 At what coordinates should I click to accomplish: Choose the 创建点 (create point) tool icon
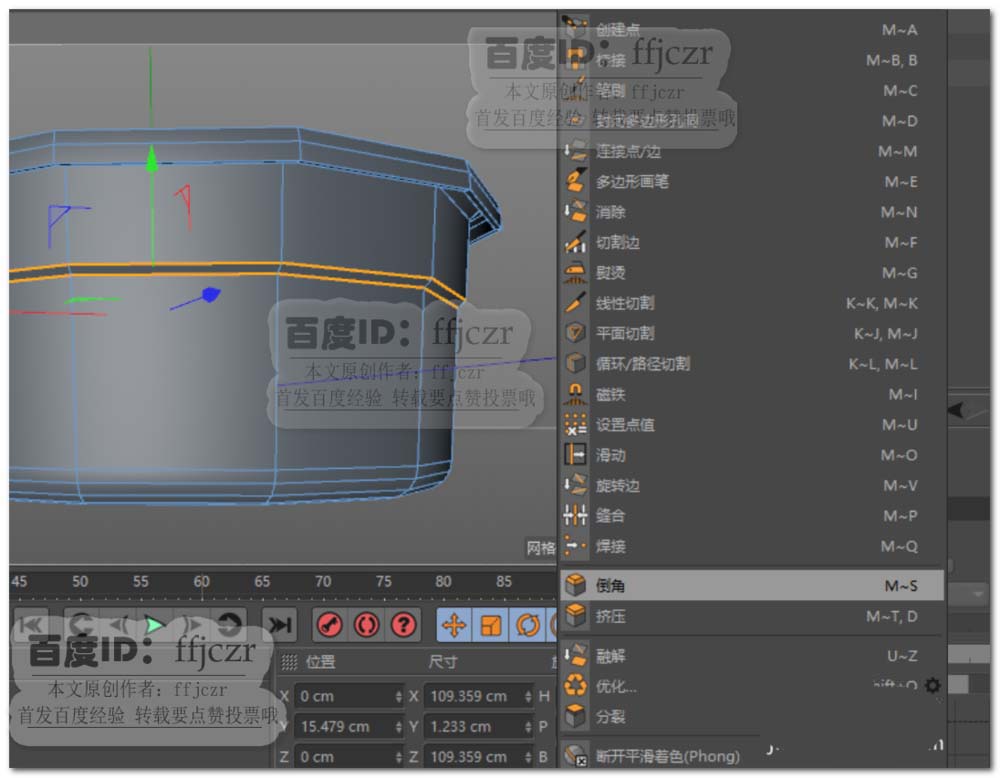tap(575, 27)
